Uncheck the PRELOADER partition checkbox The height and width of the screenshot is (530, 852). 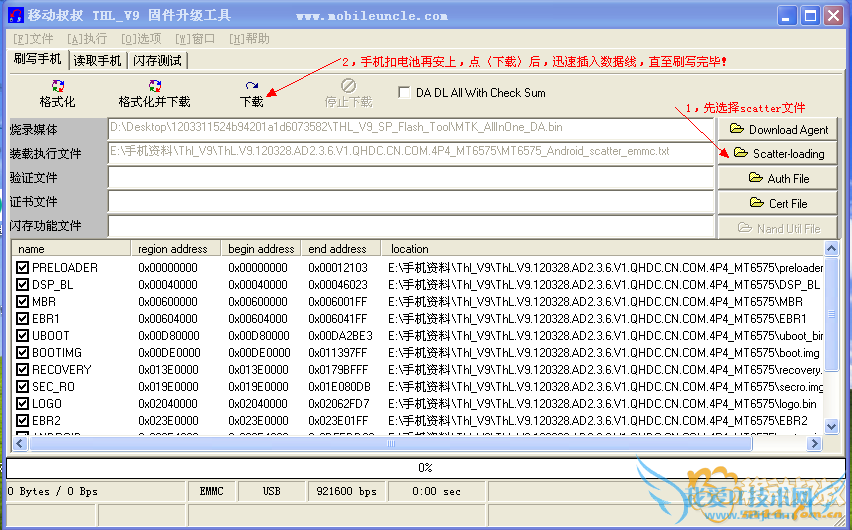(x=23, y=268)
